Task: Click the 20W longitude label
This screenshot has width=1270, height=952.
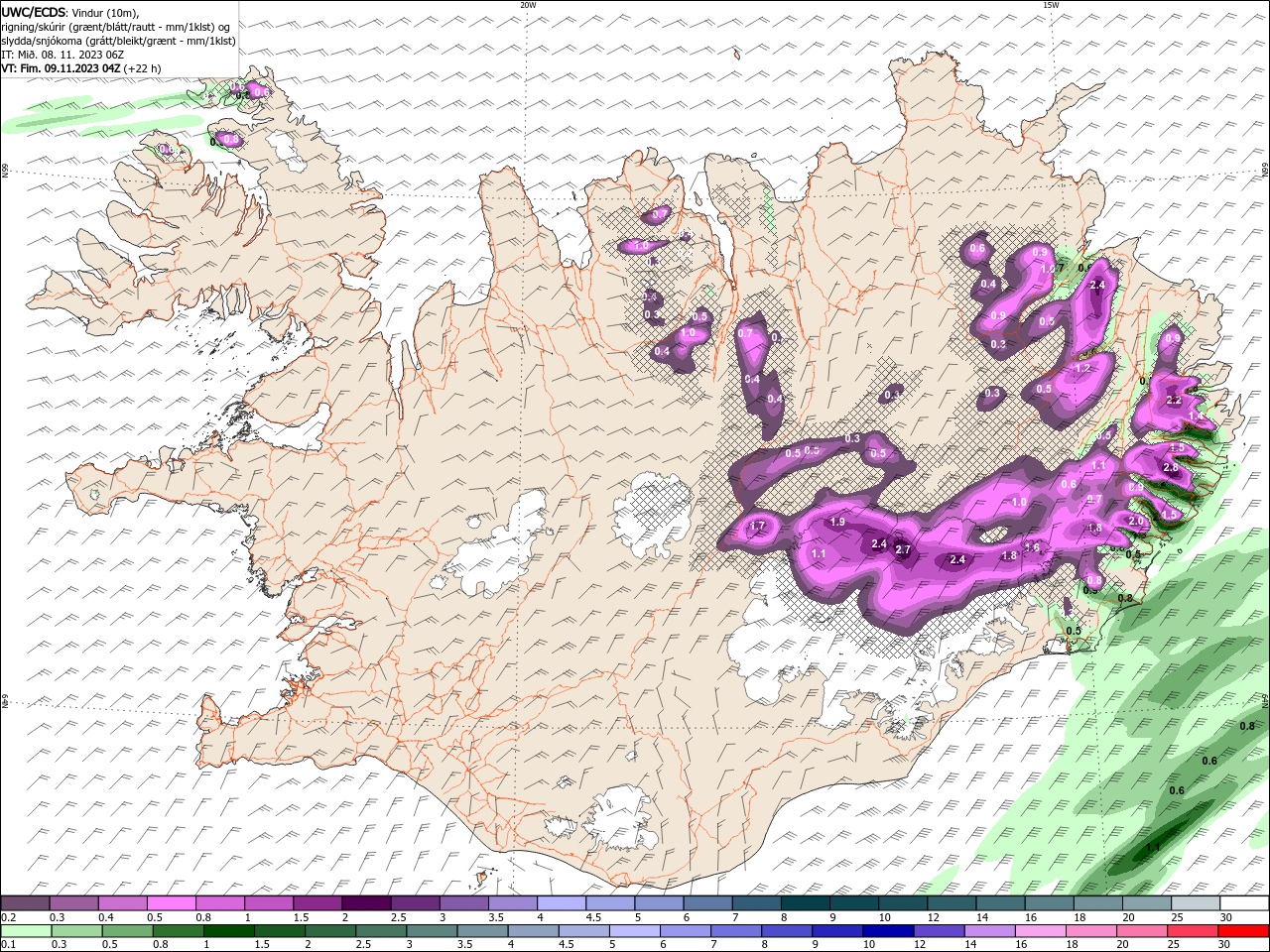Action: point(528,5)
